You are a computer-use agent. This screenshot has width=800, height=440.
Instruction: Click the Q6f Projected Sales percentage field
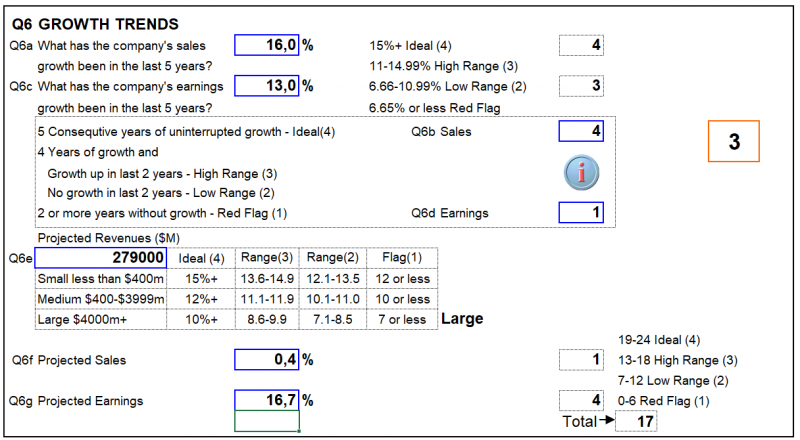pyautogui.click(x=267, y=360)
